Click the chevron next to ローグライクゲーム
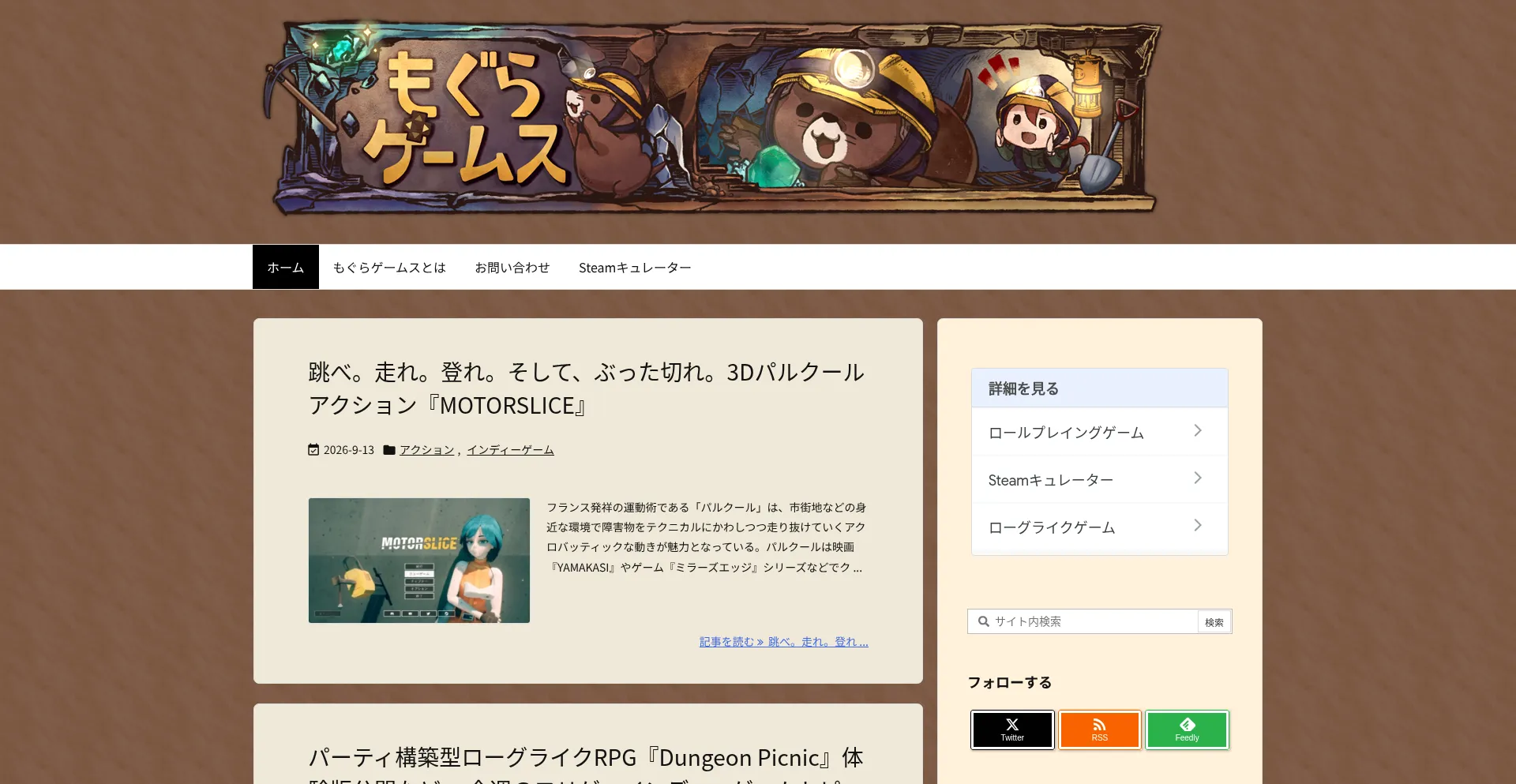This screenshot has height=784, width=1516. pos(1198,525)
